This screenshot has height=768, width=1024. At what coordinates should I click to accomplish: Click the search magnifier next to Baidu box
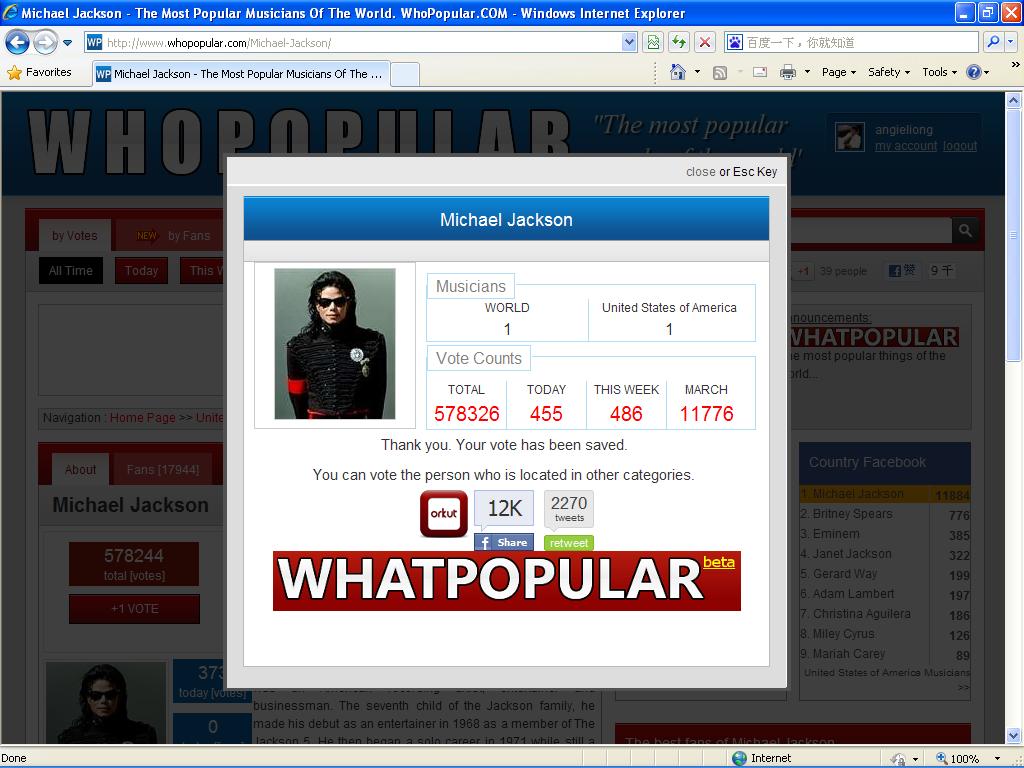click(993, 42)
